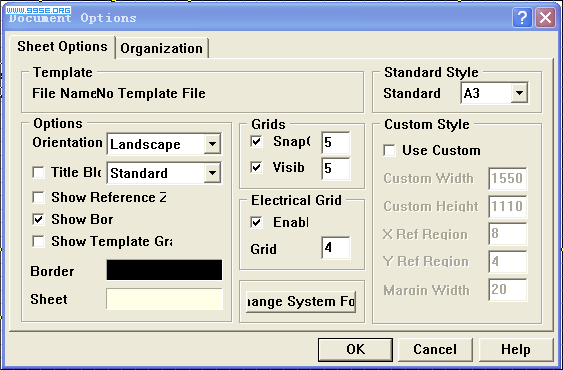563x370 pixels.
Task: Click the Margin Width field showing 20
Action: pos(508,290)
